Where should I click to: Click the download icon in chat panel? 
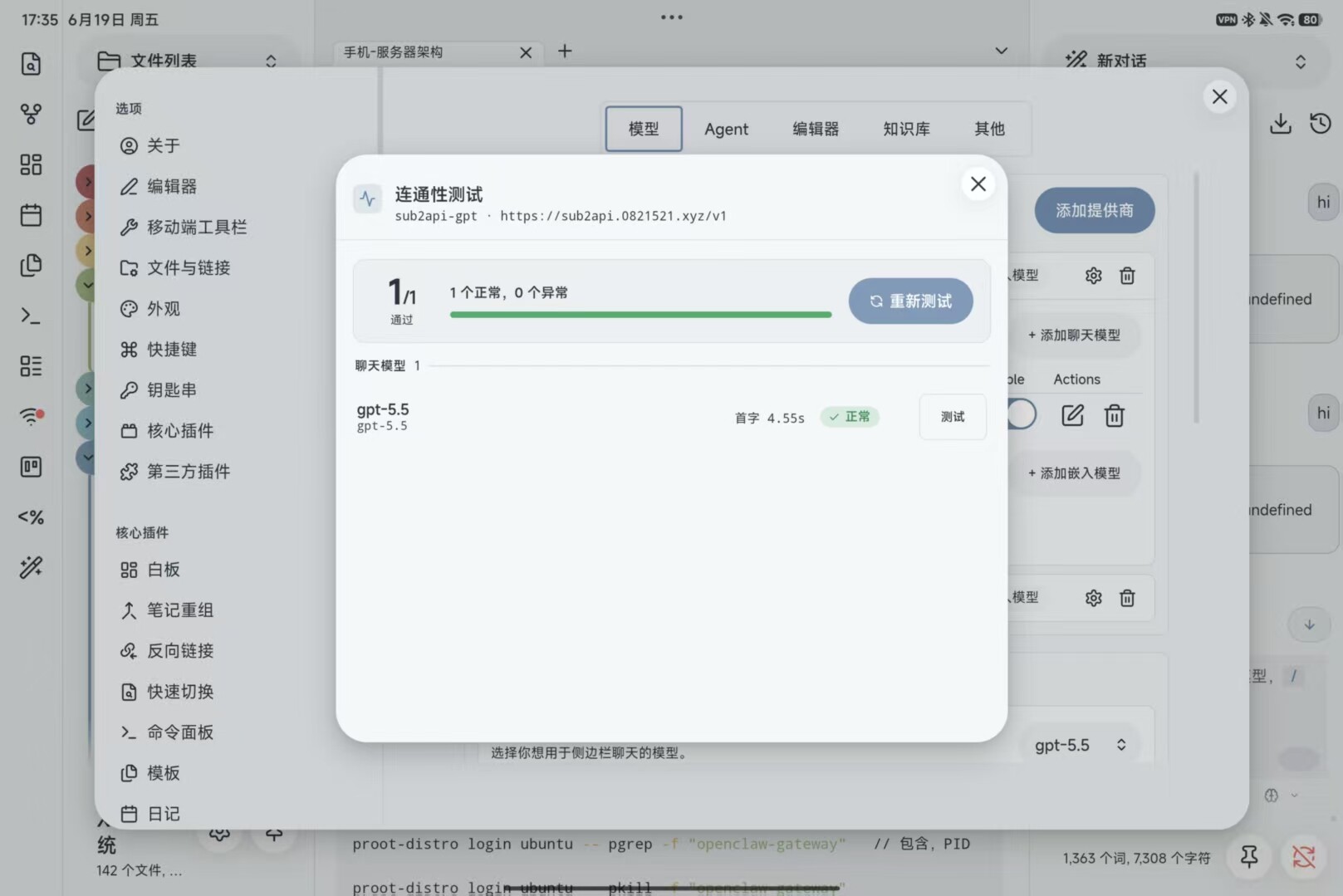coord(1281,124)
